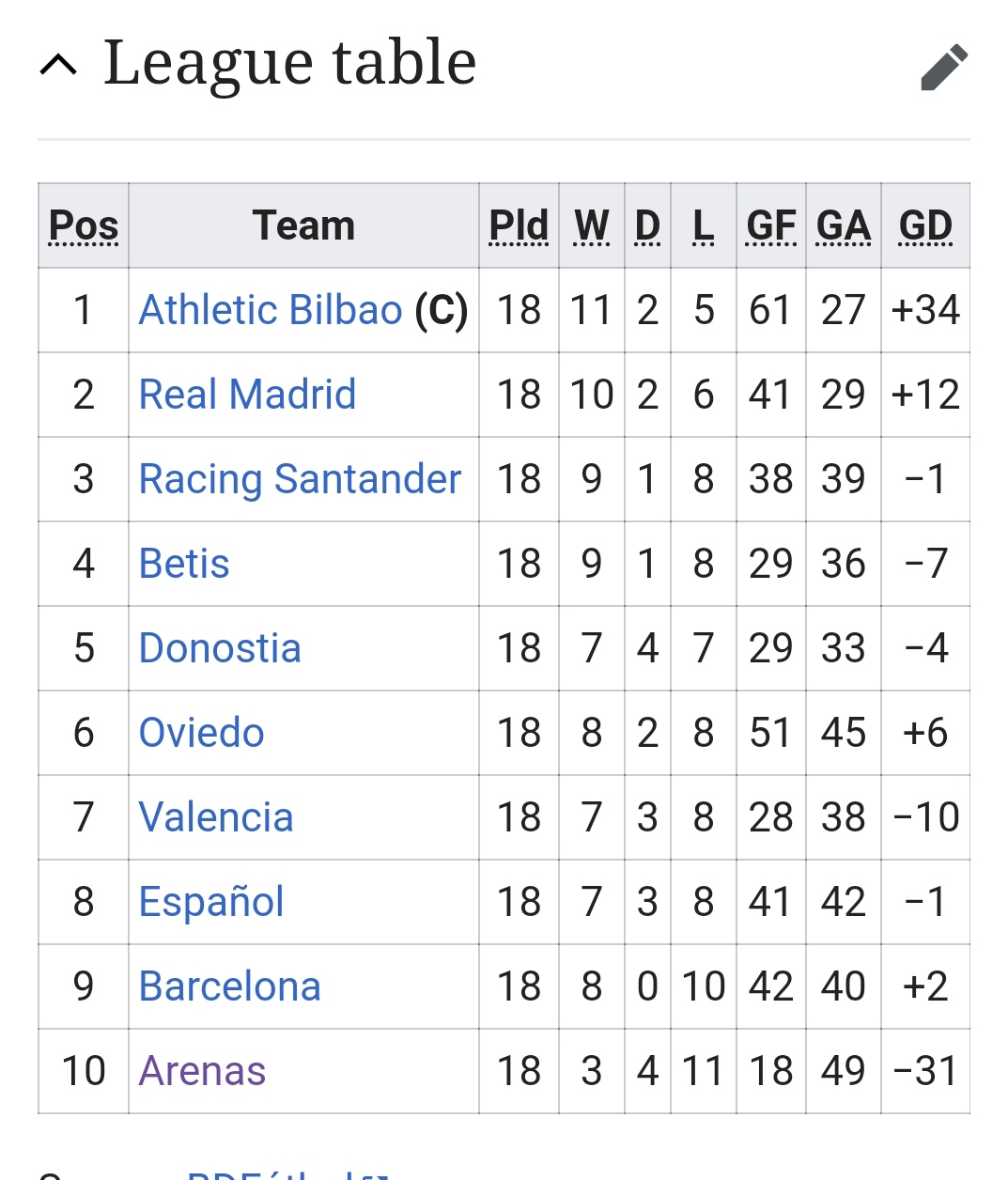
Task: Open the Betis team link
Action: coord(184,564)
